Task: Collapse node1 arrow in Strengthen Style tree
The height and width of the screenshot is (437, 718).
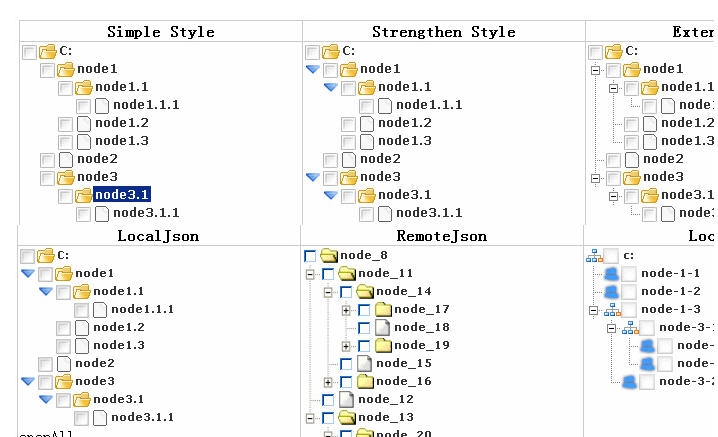Action: (x=313, y=69)
